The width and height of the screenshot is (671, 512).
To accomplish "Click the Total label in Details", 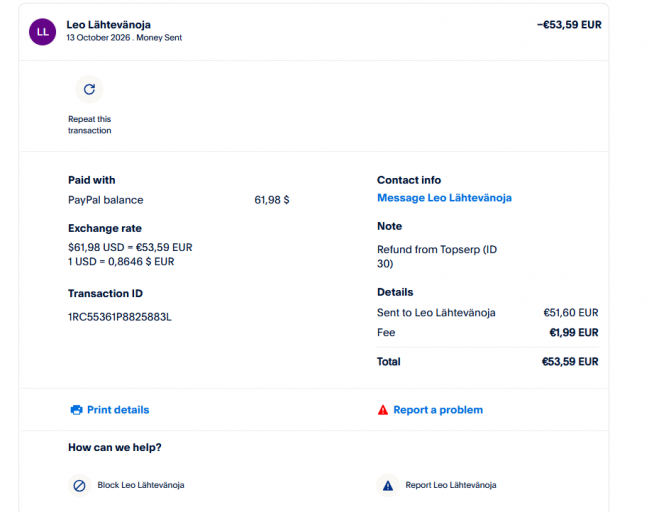I will point(389,362).
